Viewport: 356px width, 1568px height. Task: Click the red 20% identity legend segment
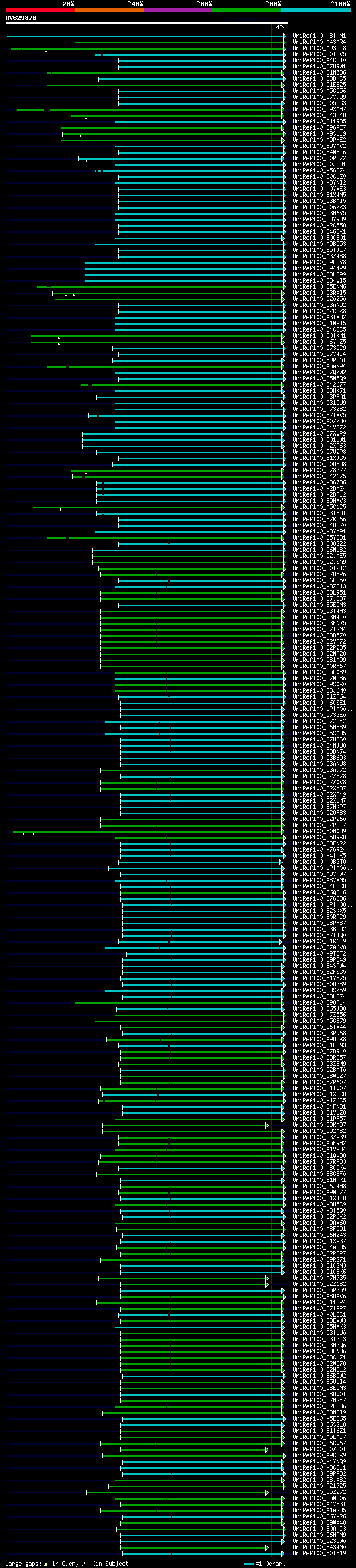pos(39,10)
